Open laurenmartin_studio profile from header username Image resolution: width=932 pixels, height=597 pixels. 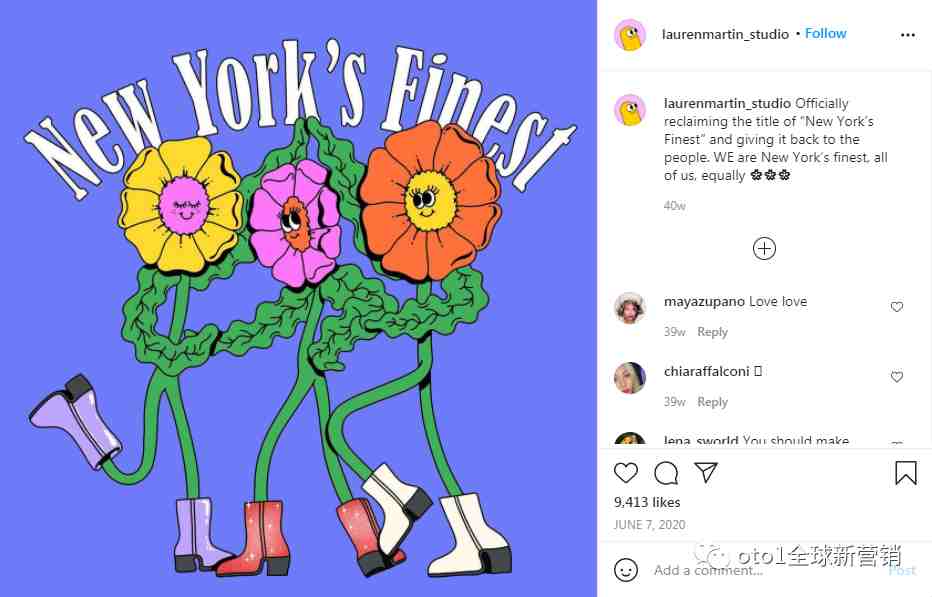click(x=725, y=34)
